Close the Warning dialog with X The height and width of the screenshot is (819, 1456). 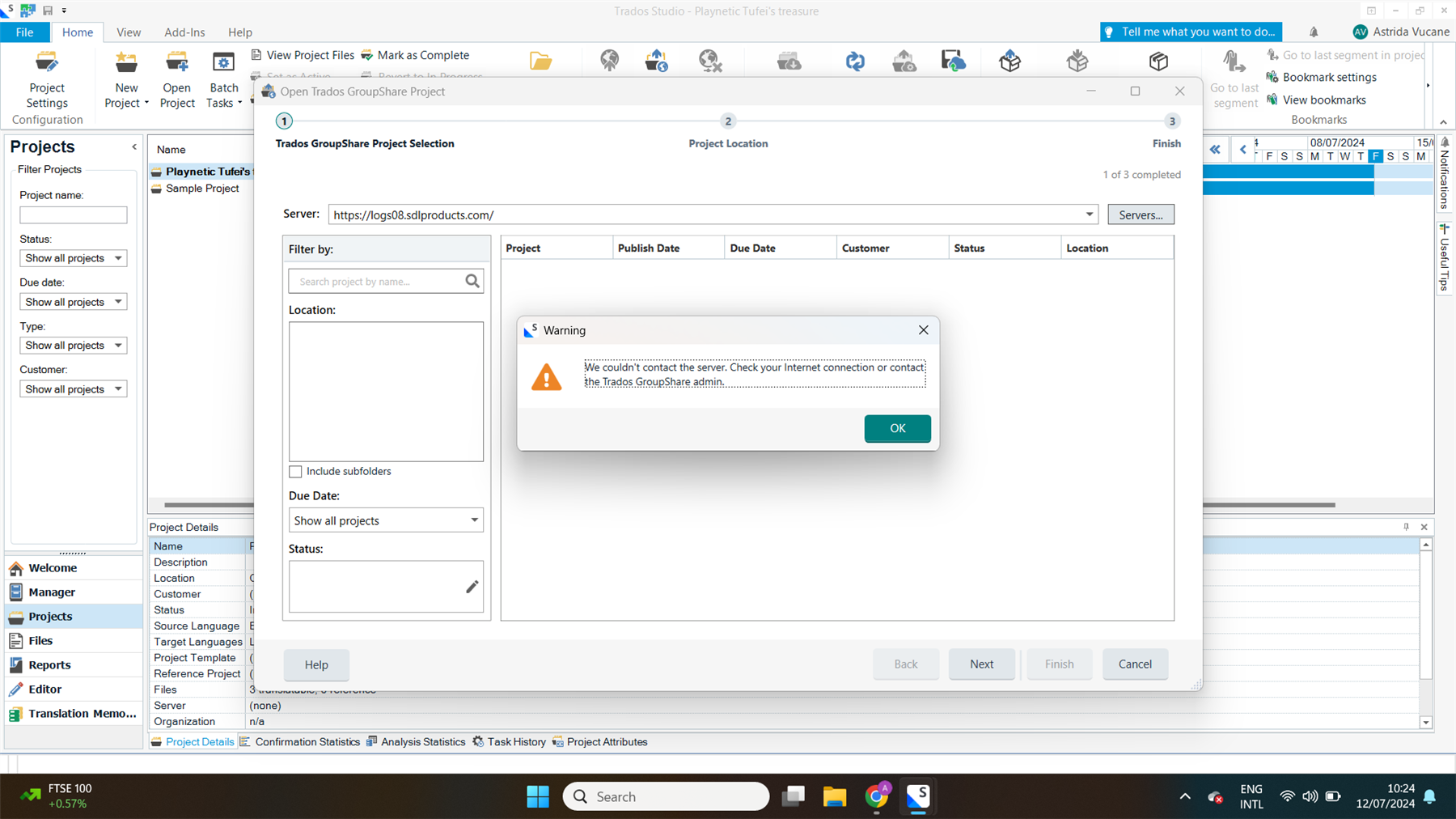coord(923,330)
